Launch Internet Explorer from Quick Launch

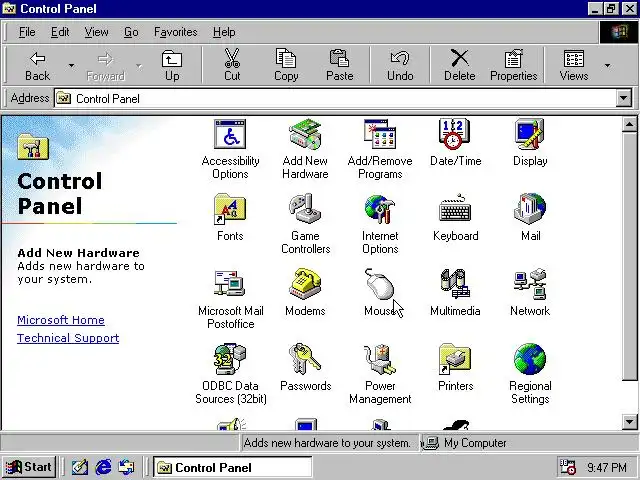click(103, 467)
